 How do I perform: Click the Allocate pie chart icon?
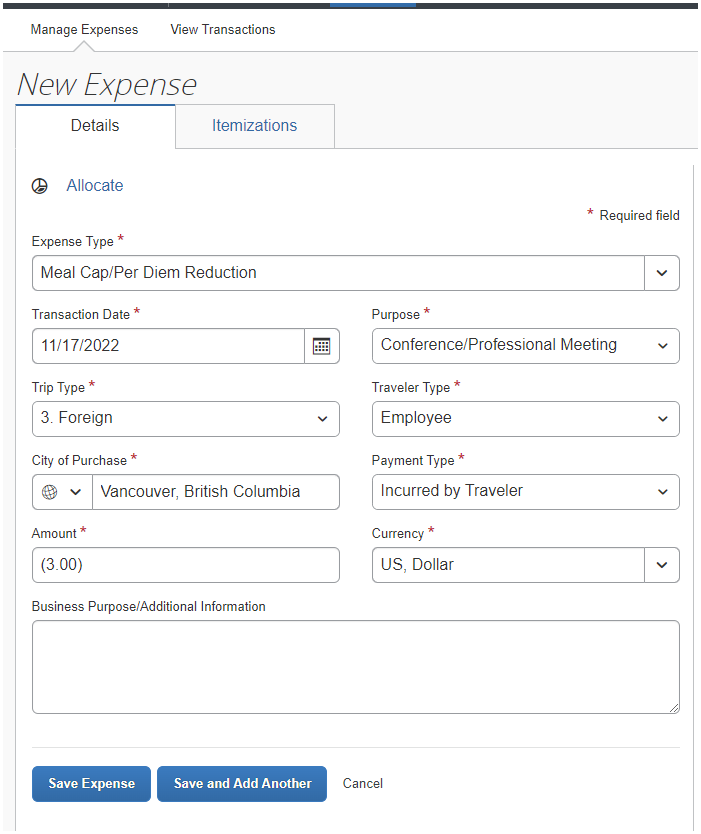coord(40,186)
